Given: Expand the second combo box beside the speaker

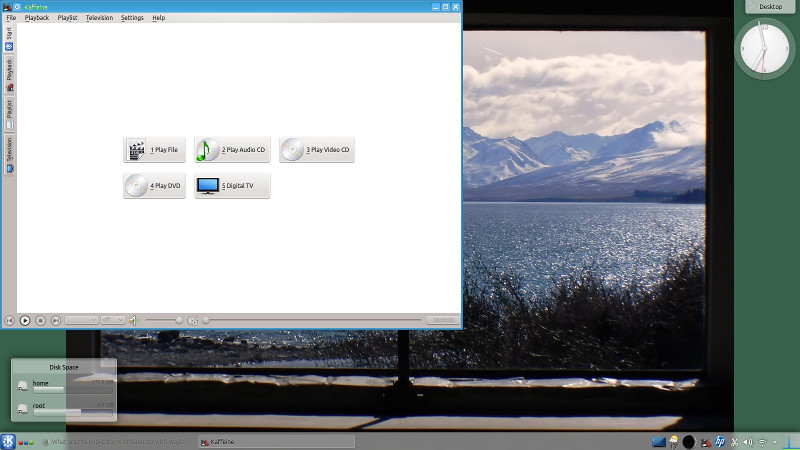Looking at the screenshot, I should click(x=112, y=320).
